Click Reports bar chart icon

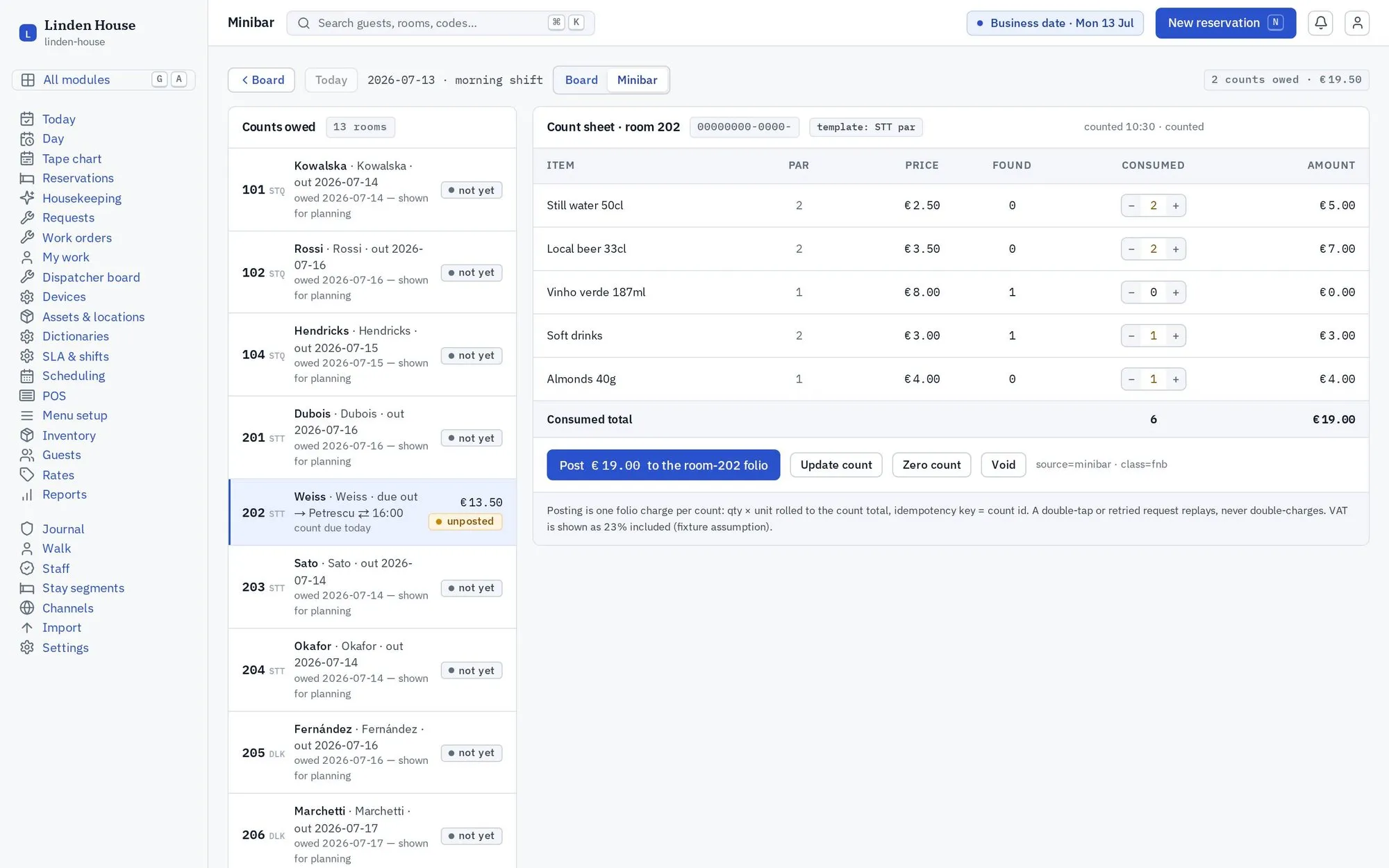[x=27, y=494]
